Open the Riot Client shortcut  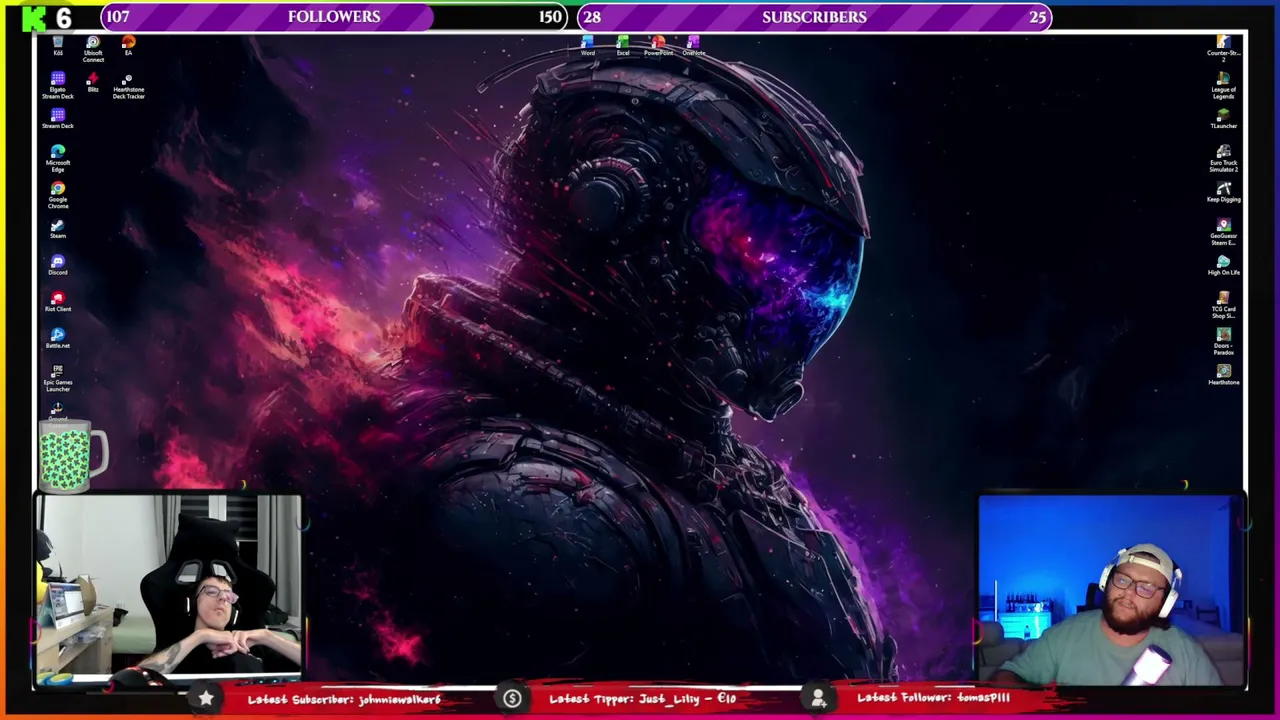click(x=58, y=302)
